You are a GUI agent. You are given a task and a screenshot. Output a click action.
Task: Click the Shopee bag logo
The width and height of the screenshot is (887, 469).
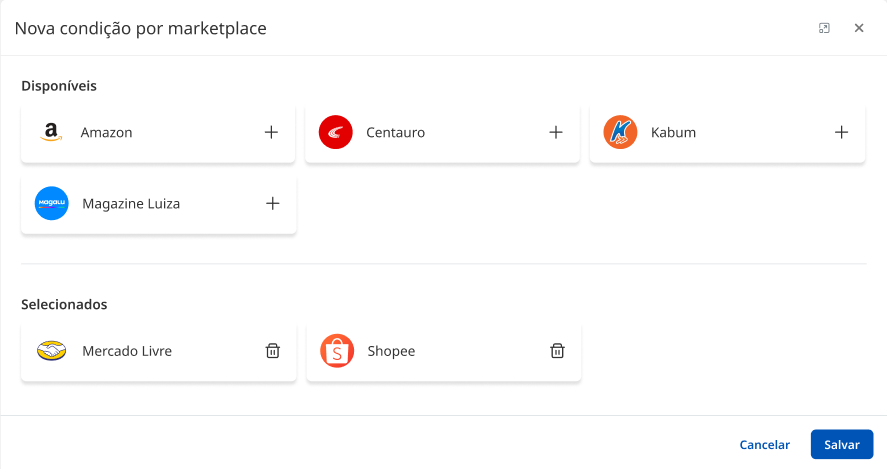[x=337, y=351]
